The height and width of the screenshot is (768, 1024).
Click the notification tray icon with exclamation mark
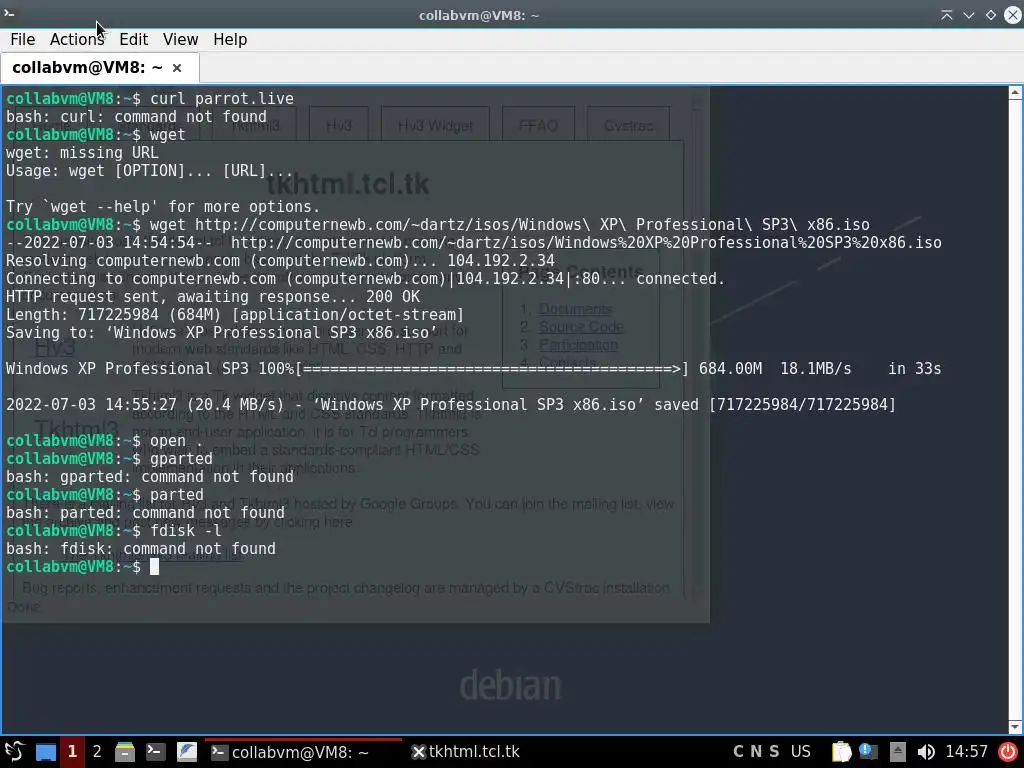[868, 752]
